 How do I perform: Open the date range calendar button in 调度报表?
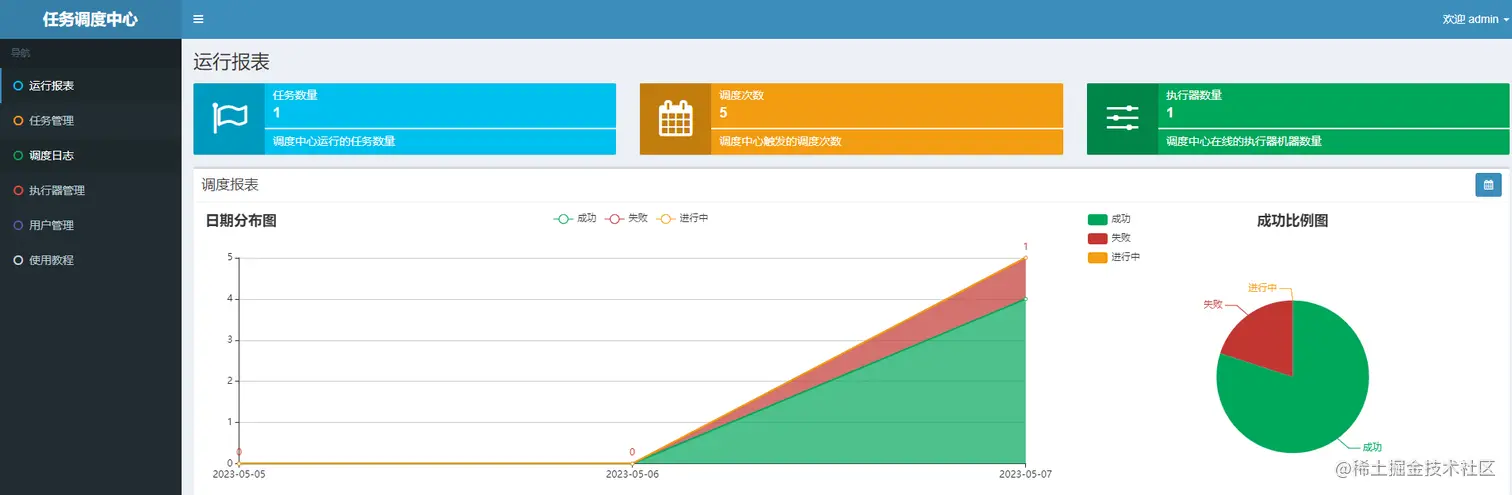pos(1488,185)
